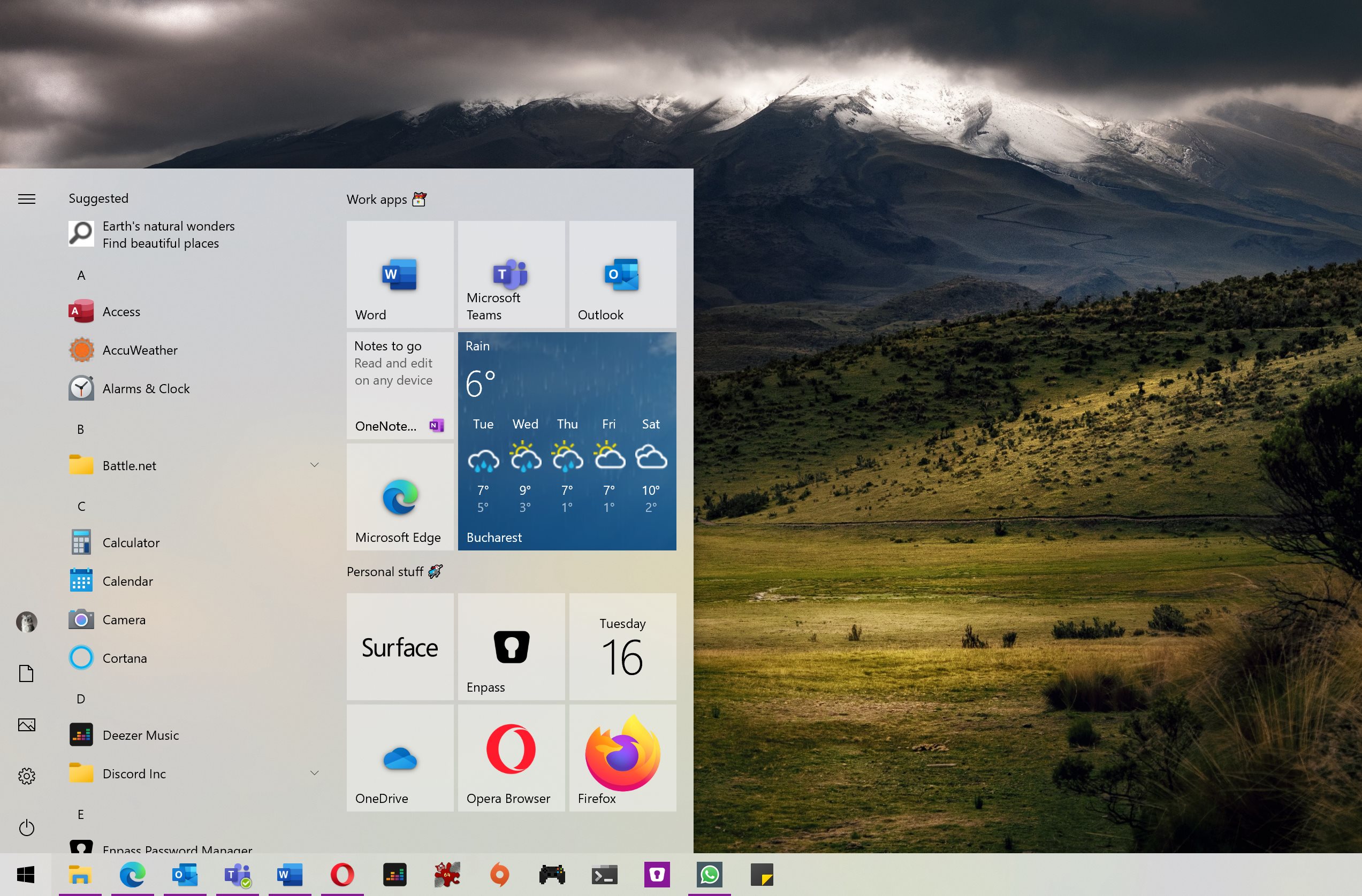This screenshot has height=896, width=1362.
Task: Open the user account avatar
Action: (26, 622)
